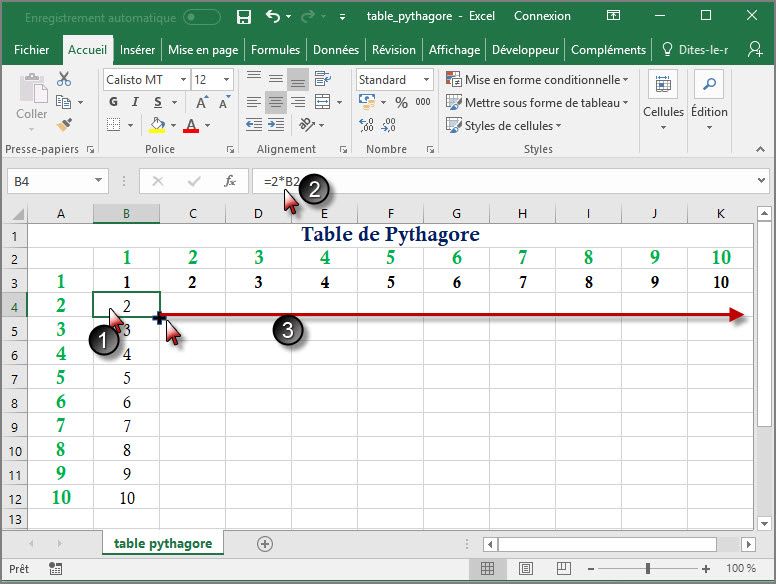The width and height of the screenshot is (776, 584).
Task: Click vertical scrollbar down arrow
Action: (764, 523)
